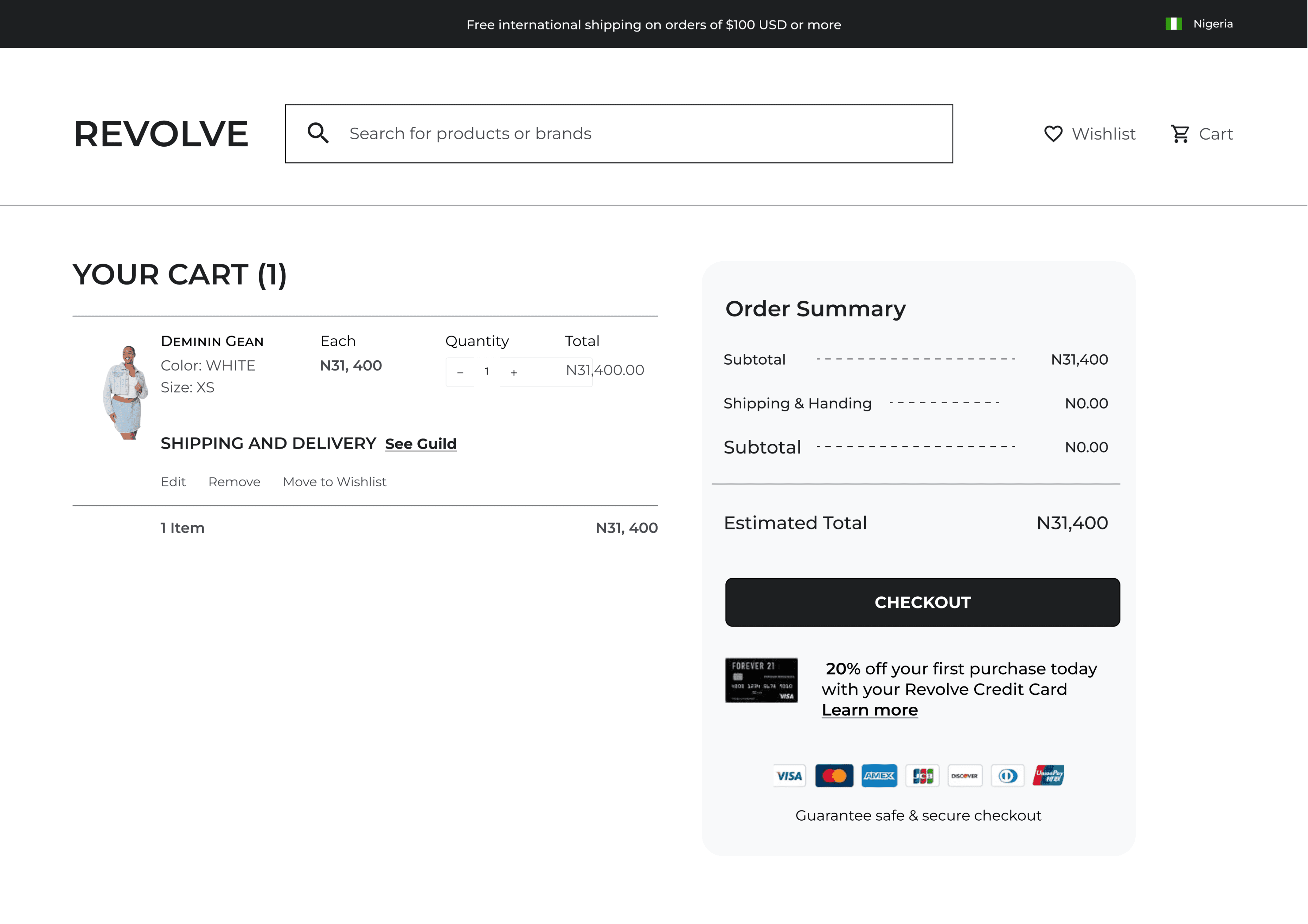This screenshot has width=1308, height=924.
Task: Decrease item quantity with minus button
Action: (x=460, y=373)
